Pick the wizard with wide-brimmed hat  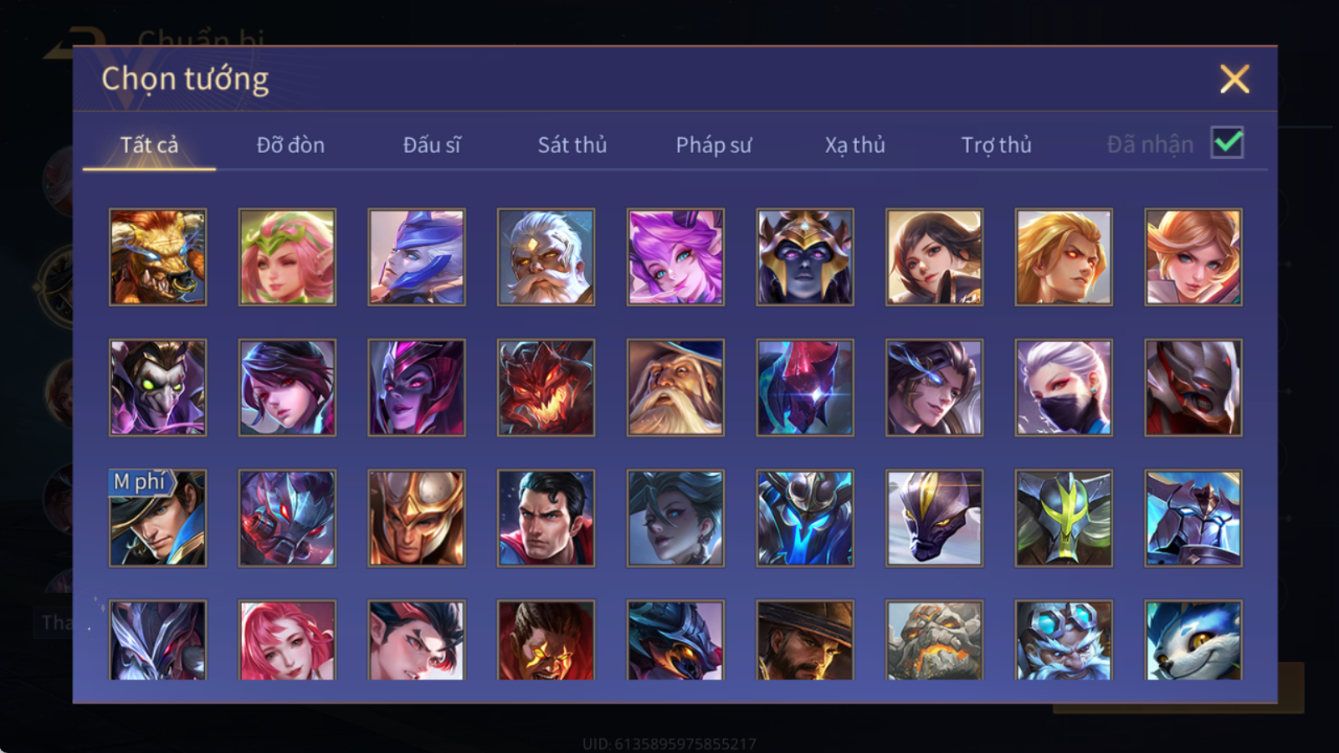[676, 388]
